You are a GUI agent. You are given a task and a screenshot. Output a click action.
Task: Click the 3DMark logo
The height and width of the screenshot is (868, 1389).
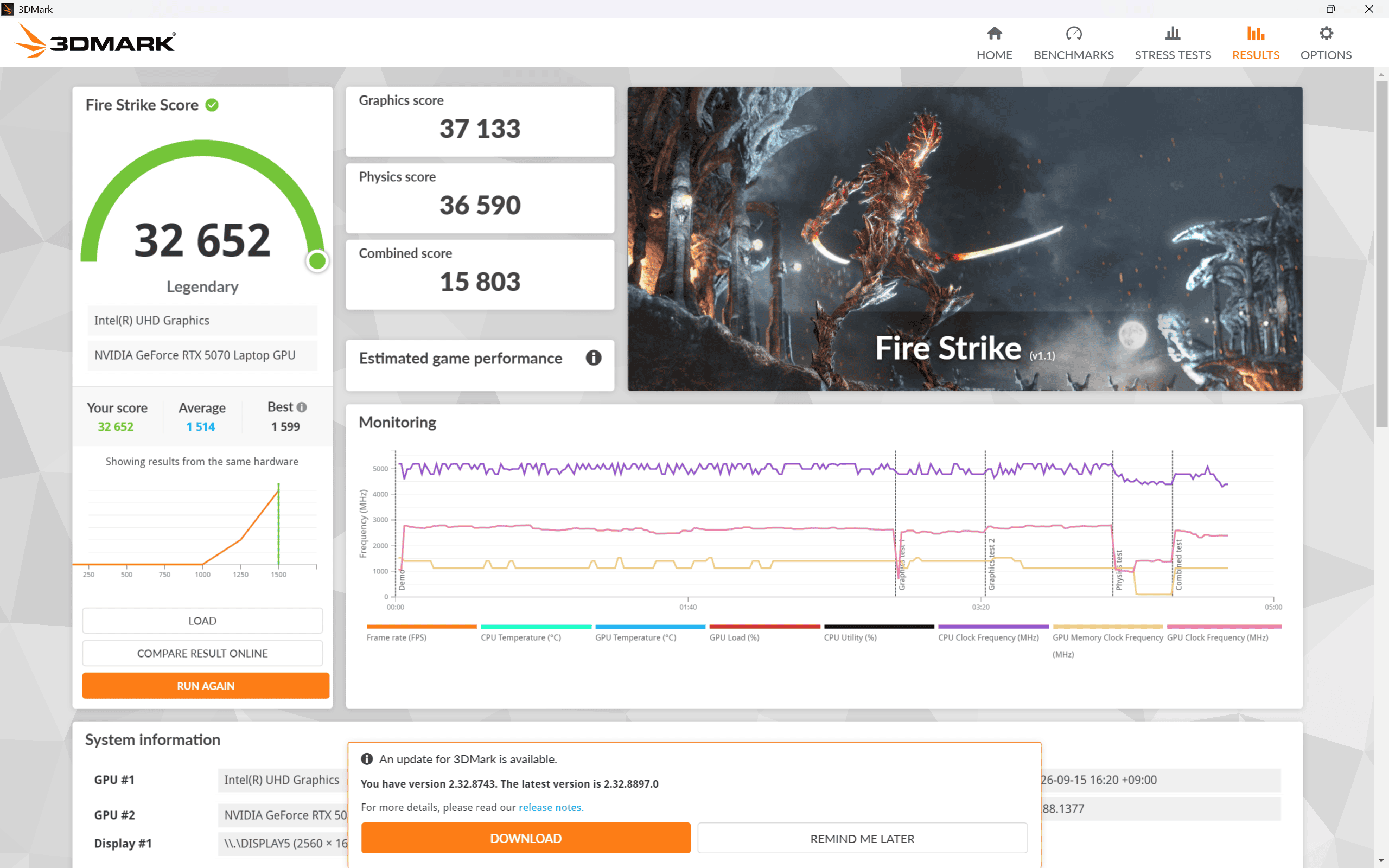(x=95, y=41)
